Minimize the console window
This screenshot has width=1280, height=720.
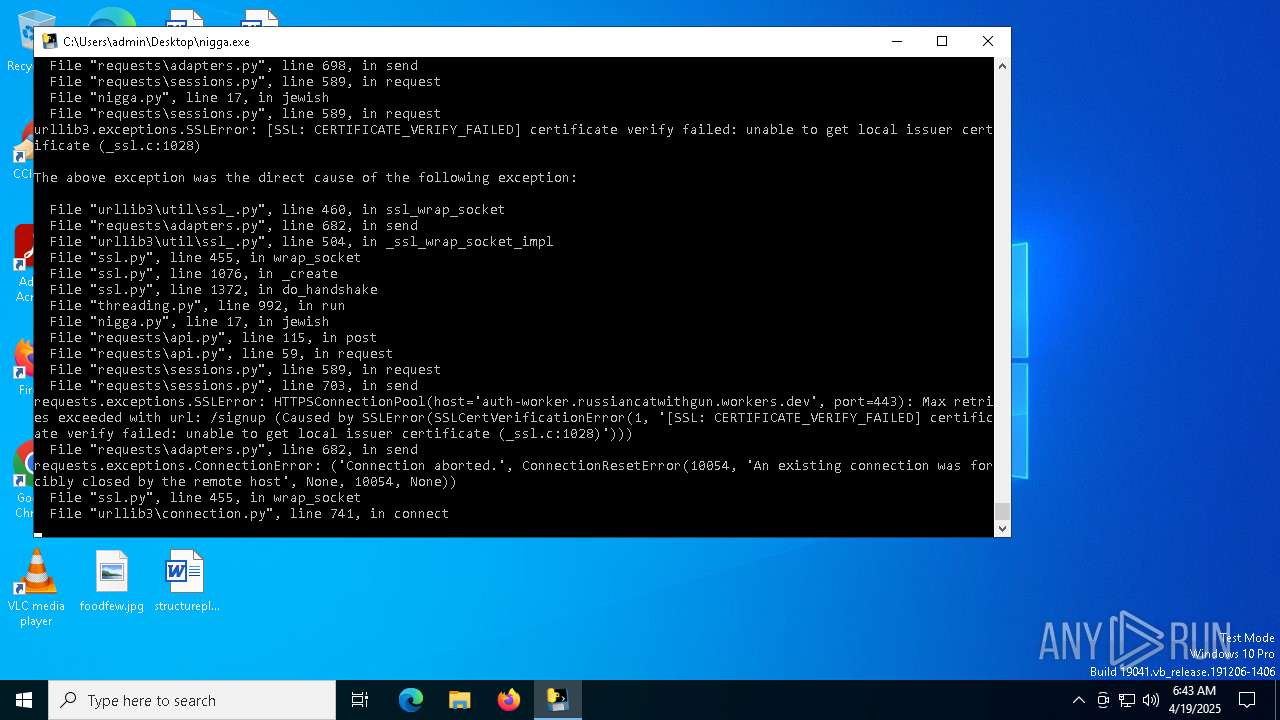pos(896,42)
